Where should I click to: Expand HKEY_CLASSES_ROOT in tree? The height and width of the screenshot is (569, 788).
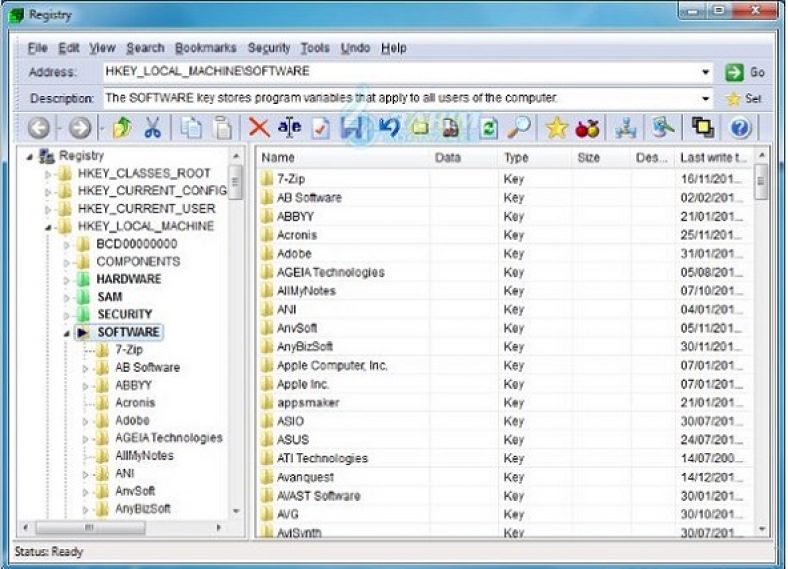click(x=48, y=174)
